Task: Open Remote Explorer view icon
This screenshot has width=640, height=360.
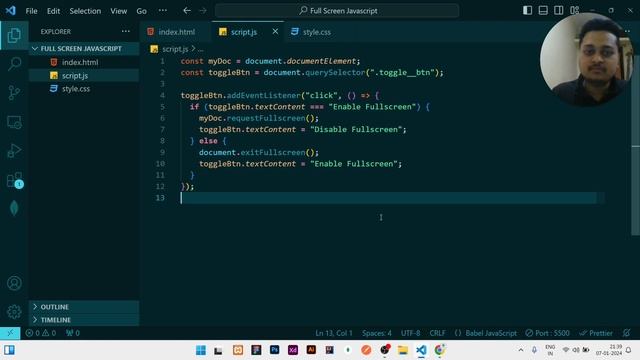Action: coord(14,122)
